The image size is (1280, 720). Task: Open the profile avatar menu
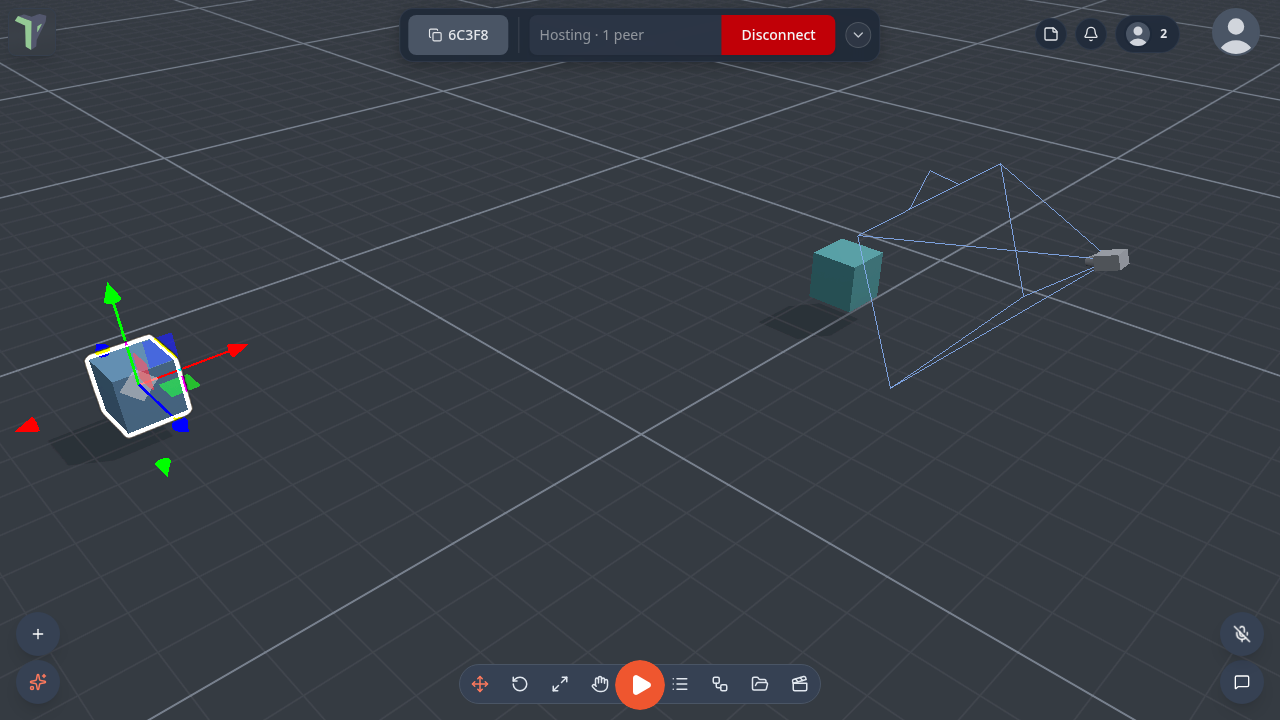[1236, 32]
